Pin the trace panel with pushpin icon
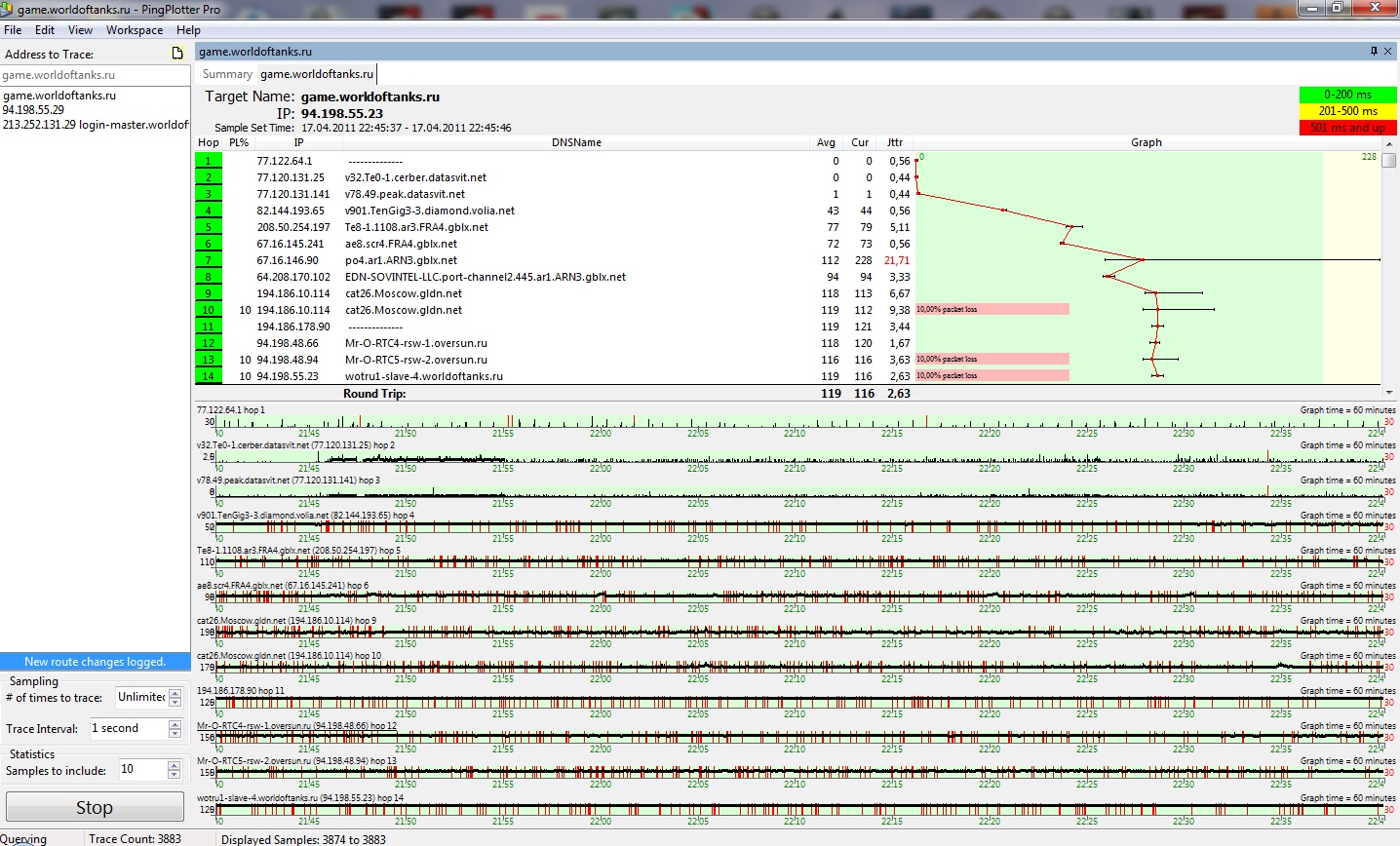The height and width of the screenshot is (846, 1400). point(1374,52)
